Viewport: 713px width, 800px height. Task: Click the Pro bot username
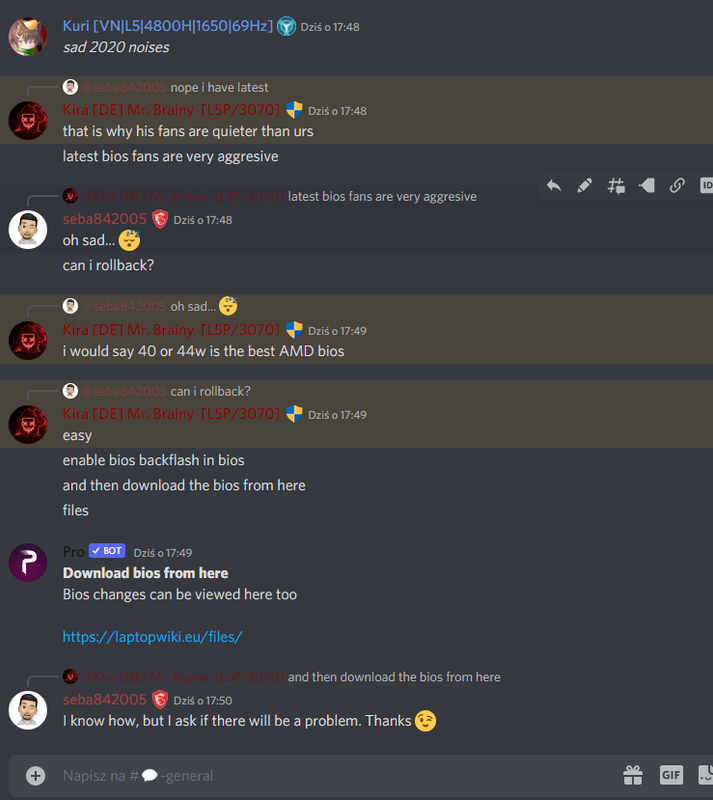click(x=73, y=552)
